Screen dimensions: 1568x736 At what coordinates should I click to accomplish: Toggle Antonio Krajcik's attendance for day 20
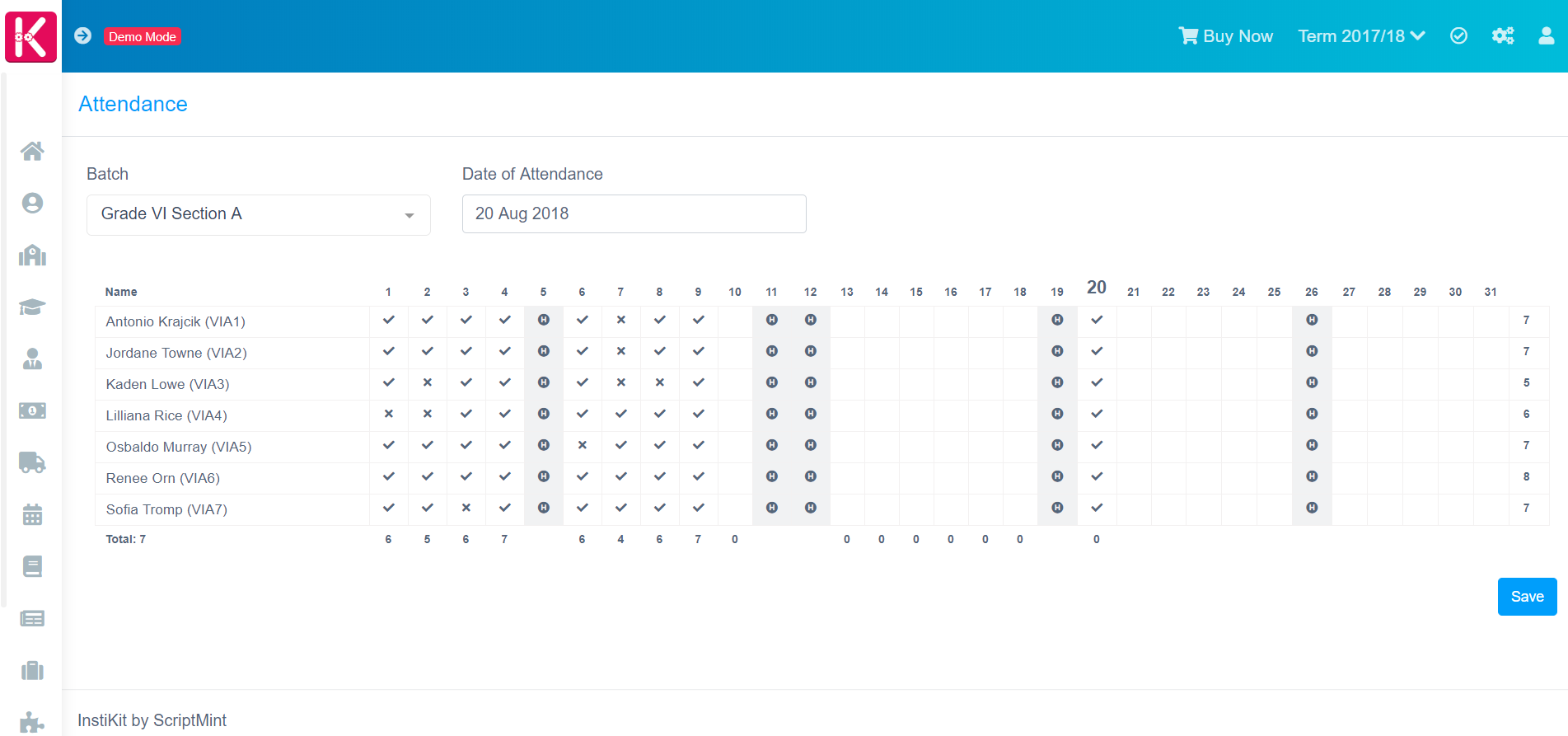[1097, 320]
